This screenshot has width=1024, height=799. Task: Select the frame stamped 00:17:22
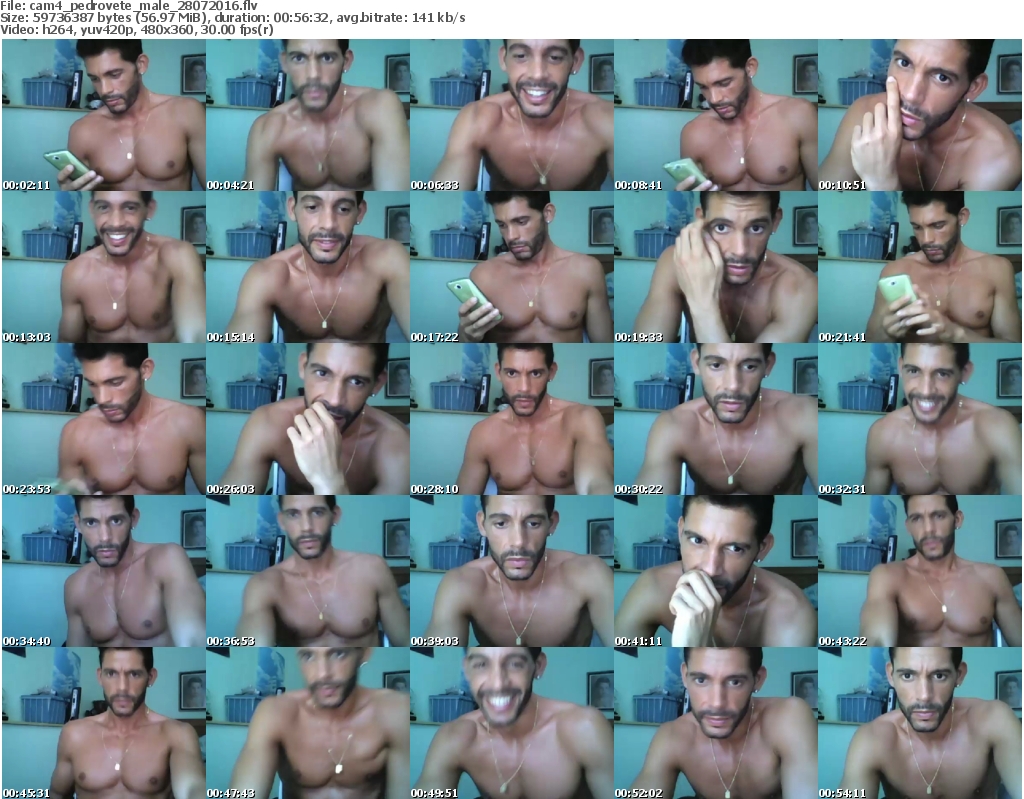tap(511, 267)
